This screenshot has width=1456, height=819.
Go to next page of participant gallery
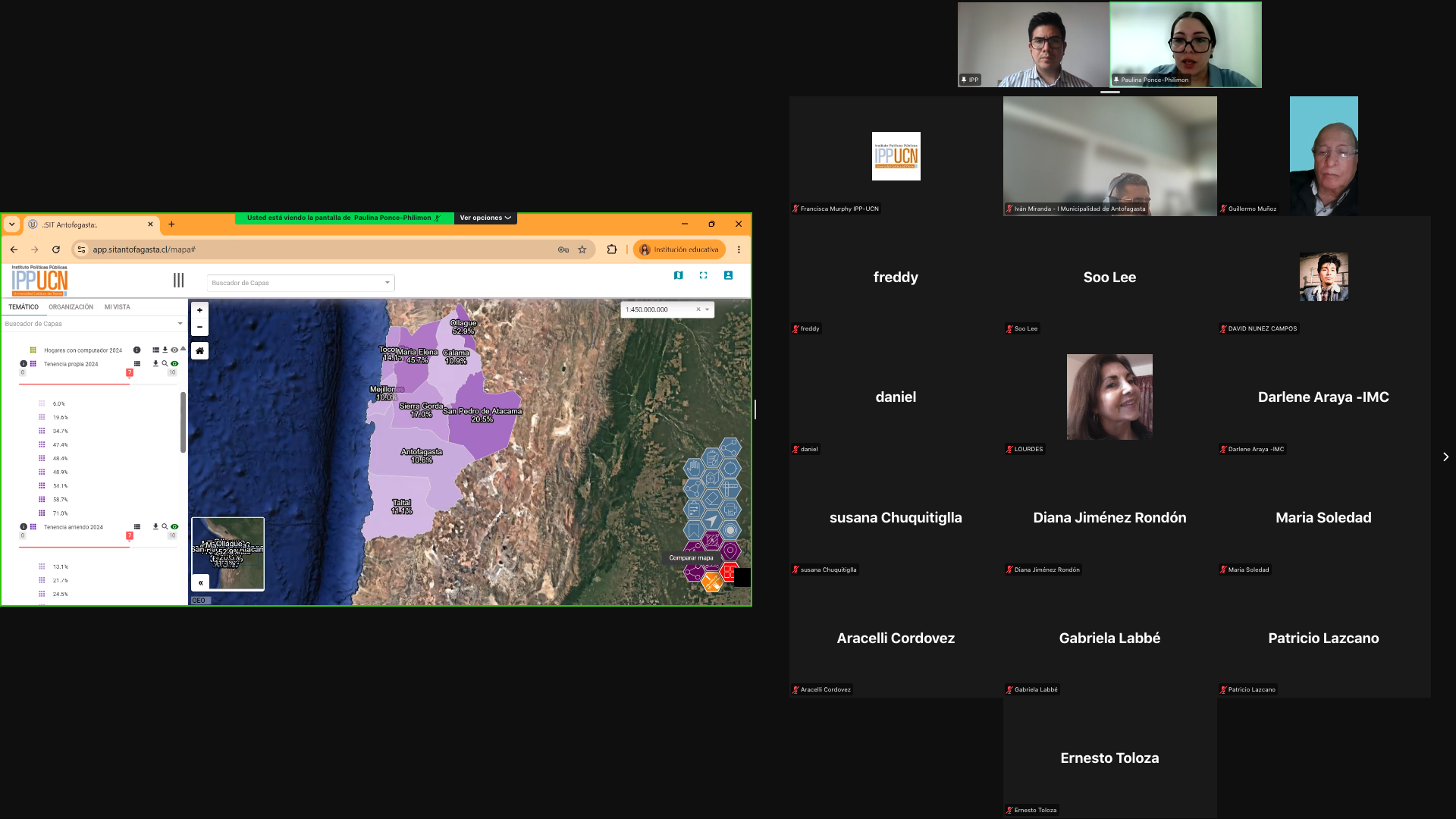click(1445, 457)
